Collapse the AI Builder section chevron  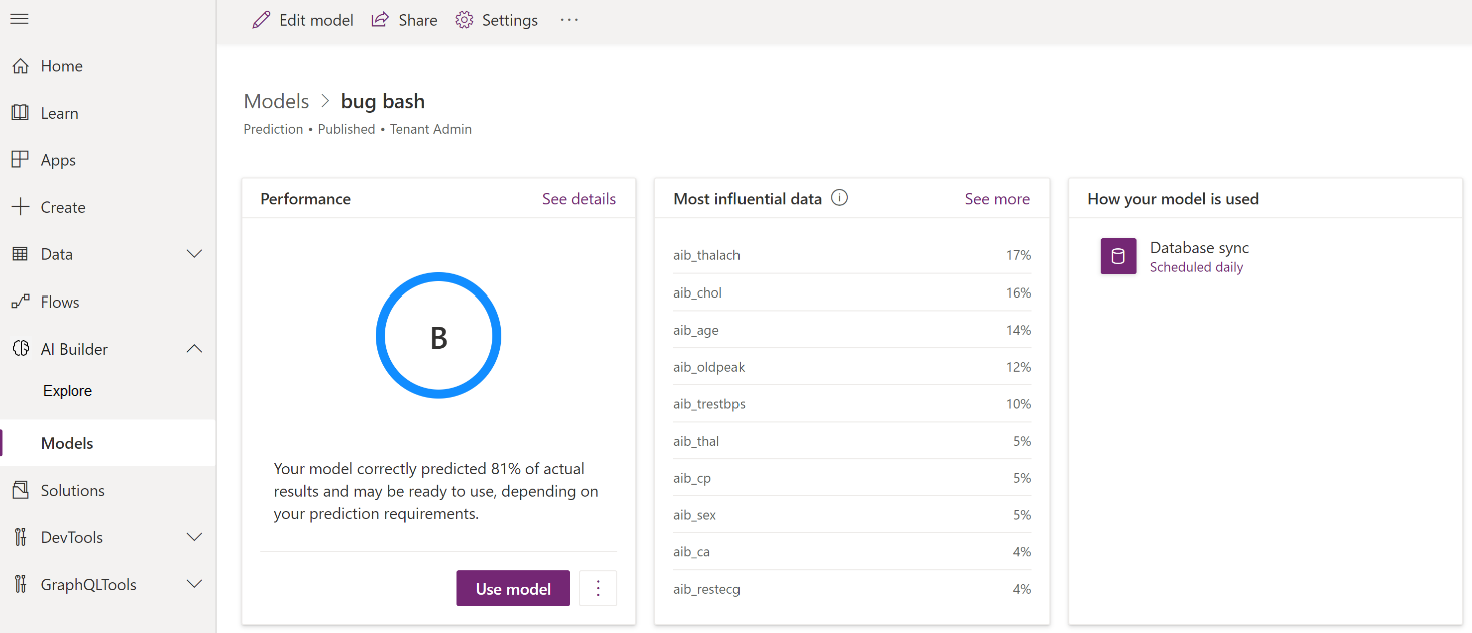tap(195, 349)
